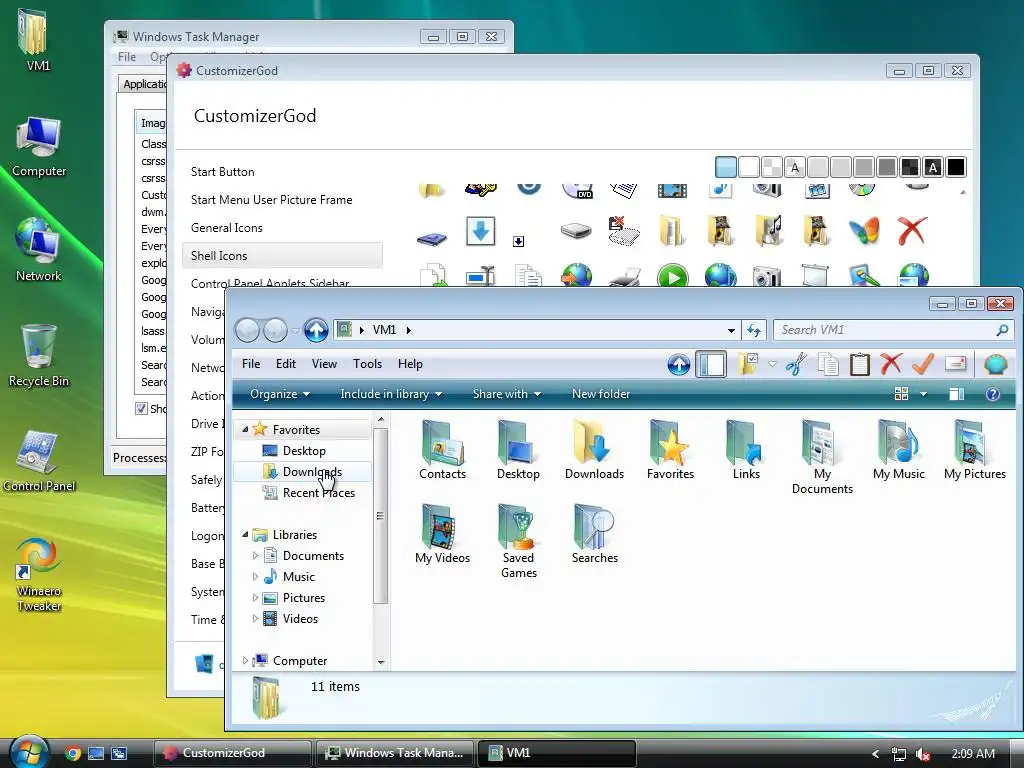Select the Searches folder
The image size is (1024, 768).
tap(594, 534)
